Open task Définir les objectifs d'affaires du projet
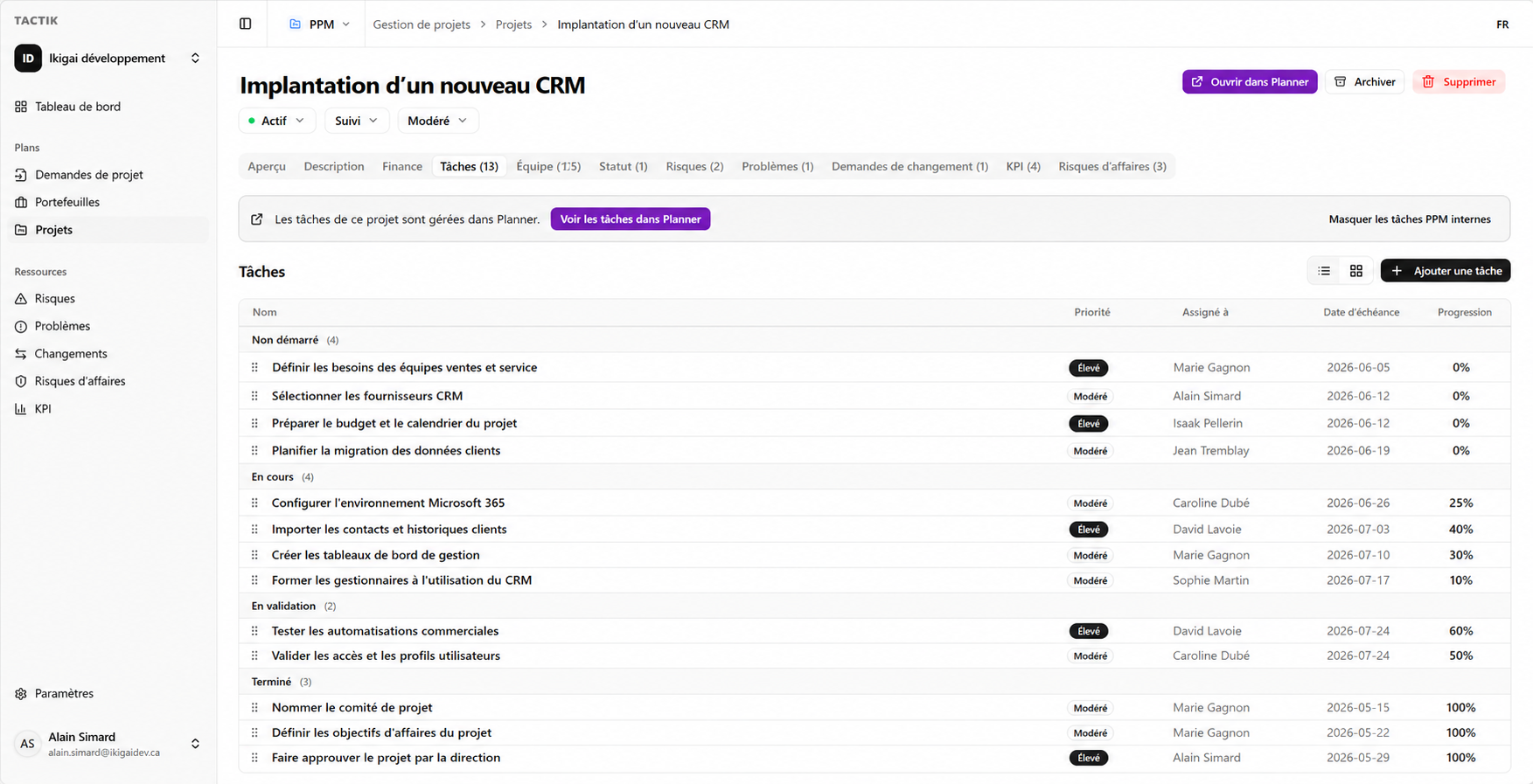Screen dimensions: 1533x784 point(381,732)
